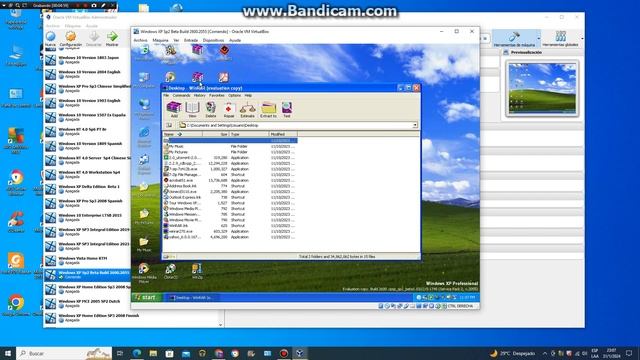Open WinRAR Commands menu
640x360 pixels.
pos(181,96)
